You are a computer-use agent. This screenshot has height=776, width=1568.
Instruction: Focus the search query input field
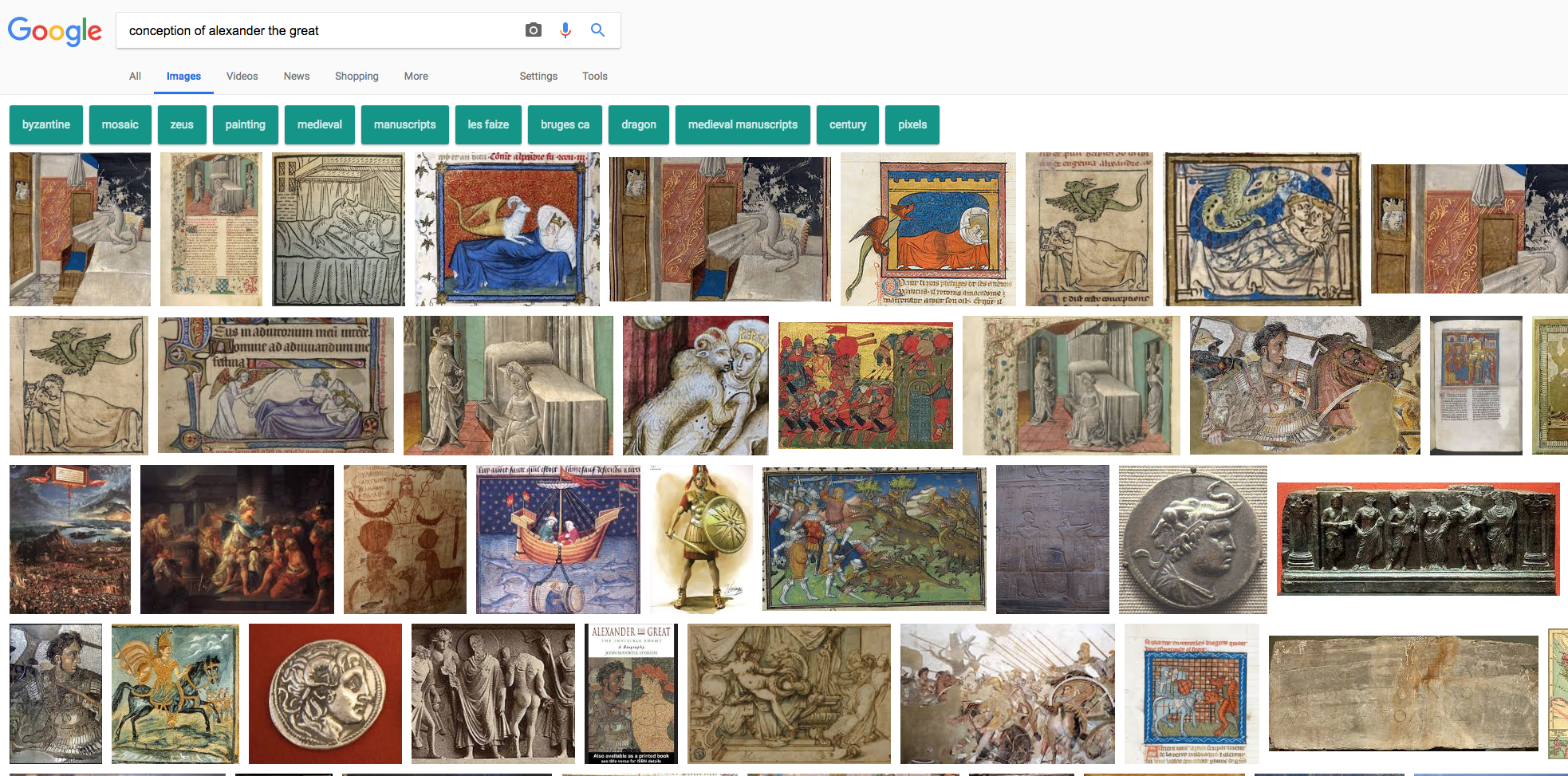point(319,30)
